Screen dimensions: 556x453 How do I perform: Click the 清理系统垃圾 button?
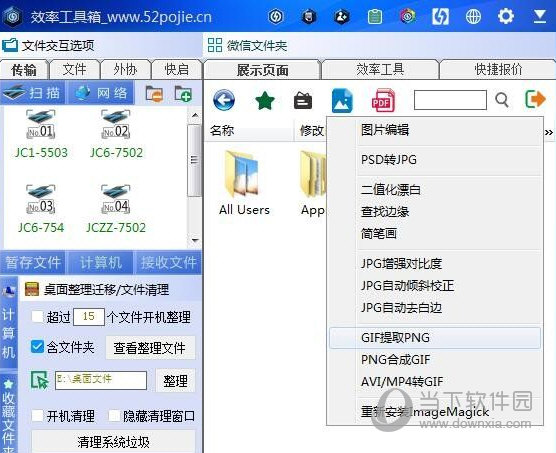[x=113, y=441]
